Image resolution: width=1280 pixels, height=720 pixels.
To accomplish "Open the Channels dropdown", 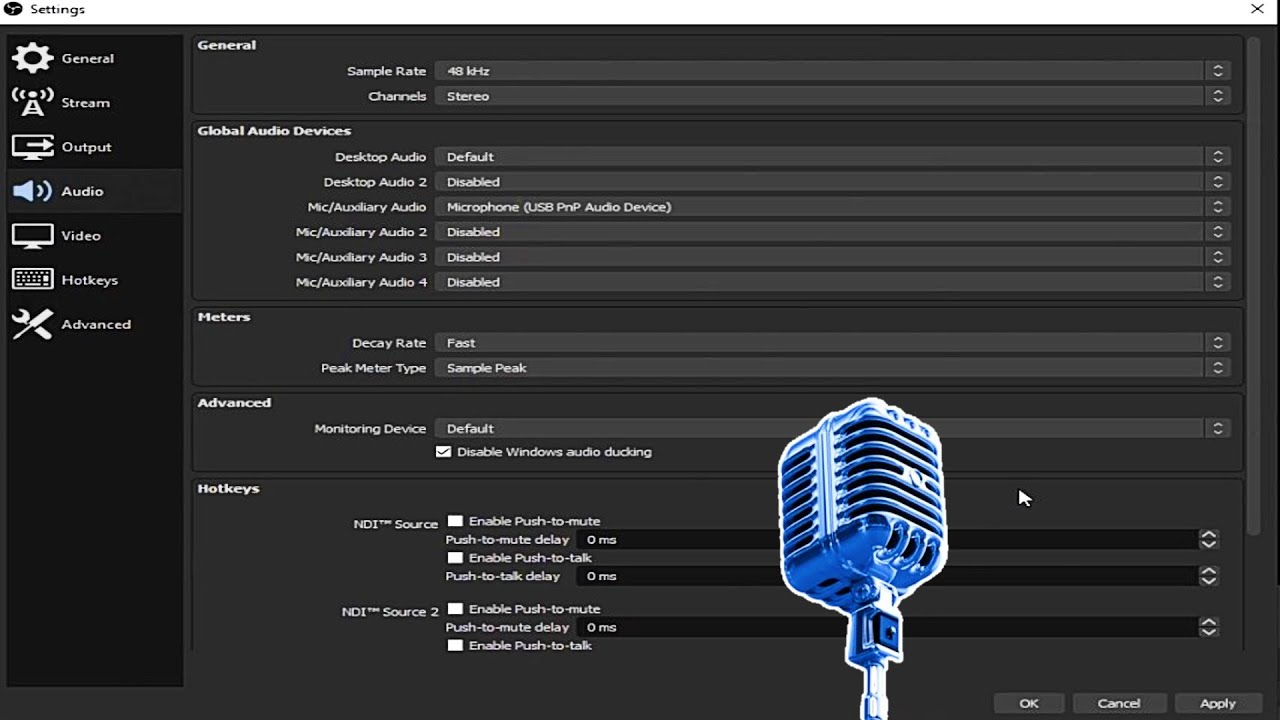I will [x=832, y=96].
